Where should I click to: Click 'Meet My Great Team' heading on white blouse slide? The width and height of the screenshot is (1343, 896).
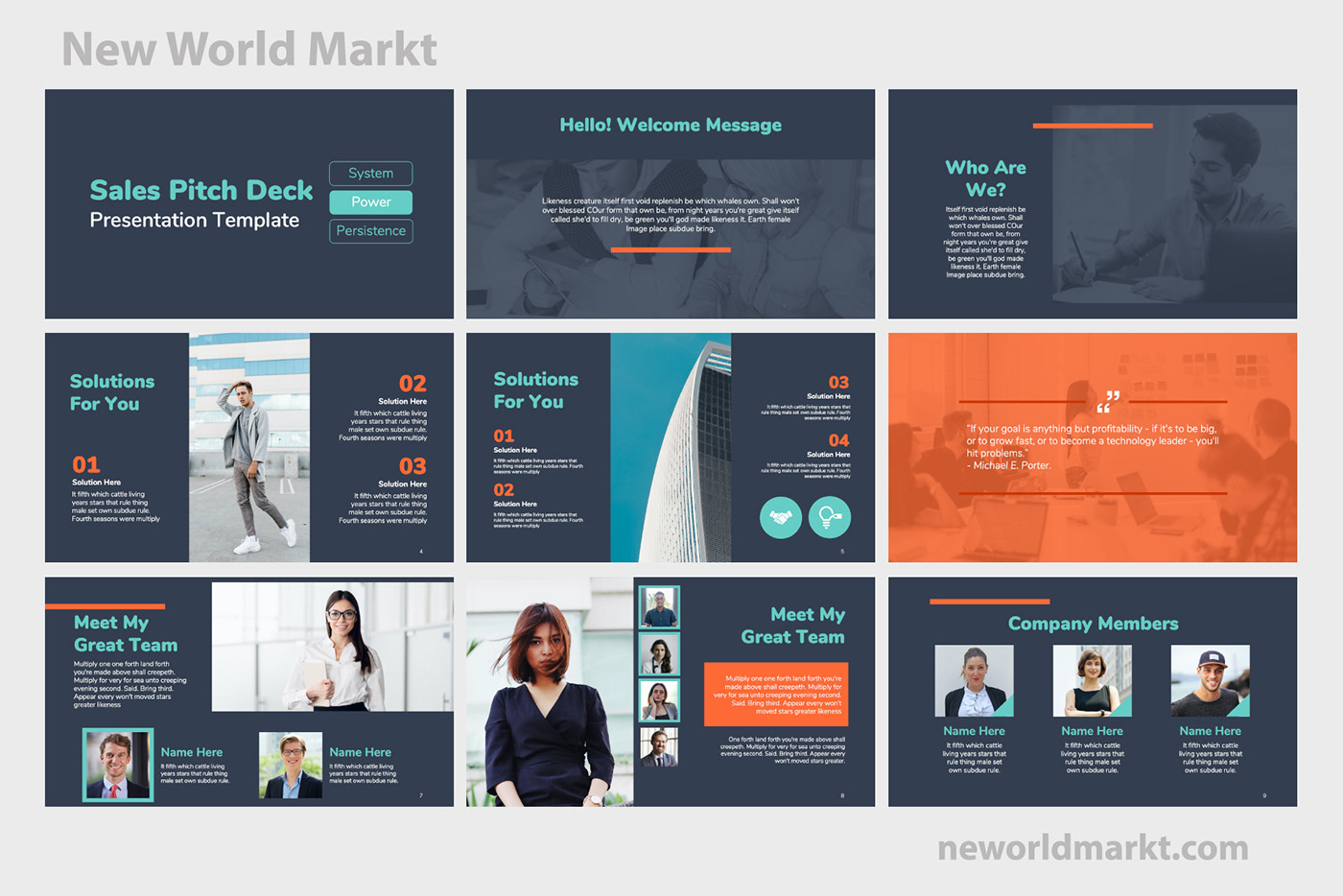pos(126,633)
